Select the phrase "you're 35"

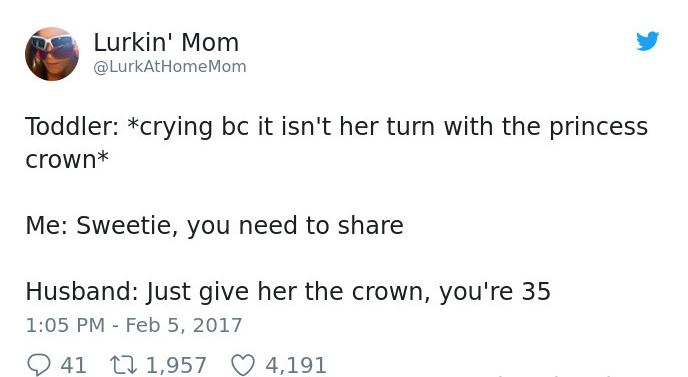point(495,292)
